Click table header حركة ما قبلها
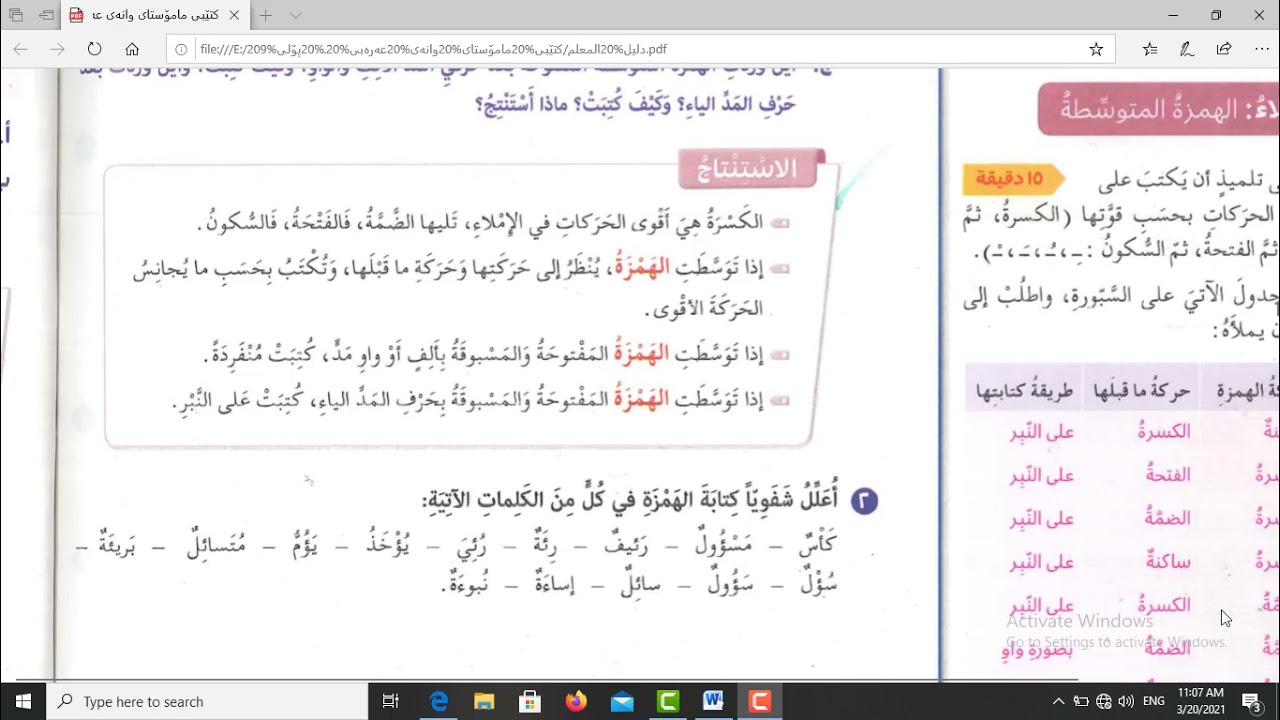Screen dimensions: 1280x720 (1144, 390)
